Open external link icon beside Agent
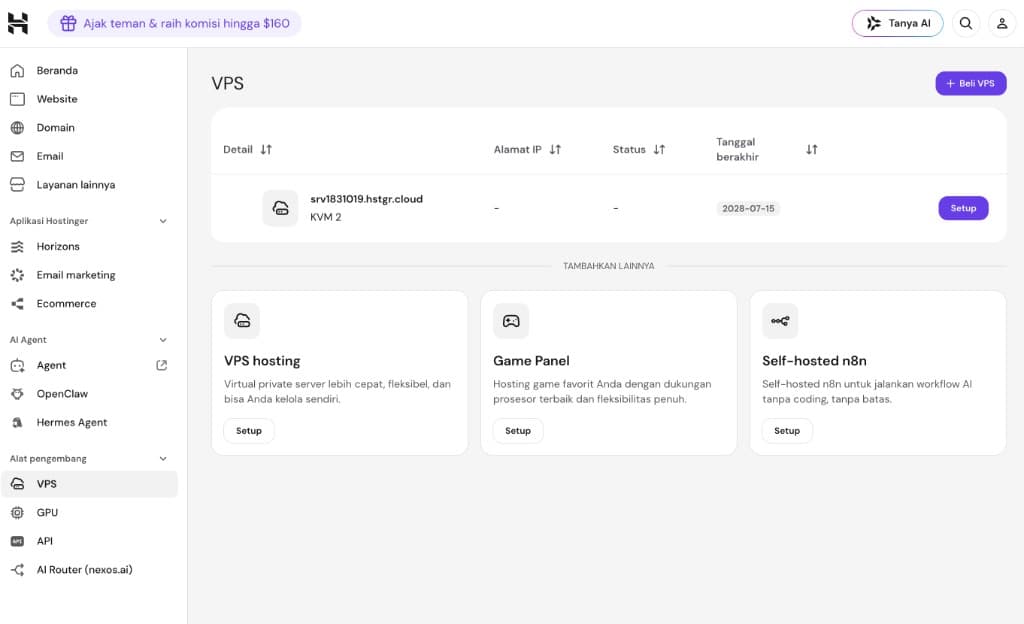The width and height of the screenshot is (1024, 624). click(161, 366)
